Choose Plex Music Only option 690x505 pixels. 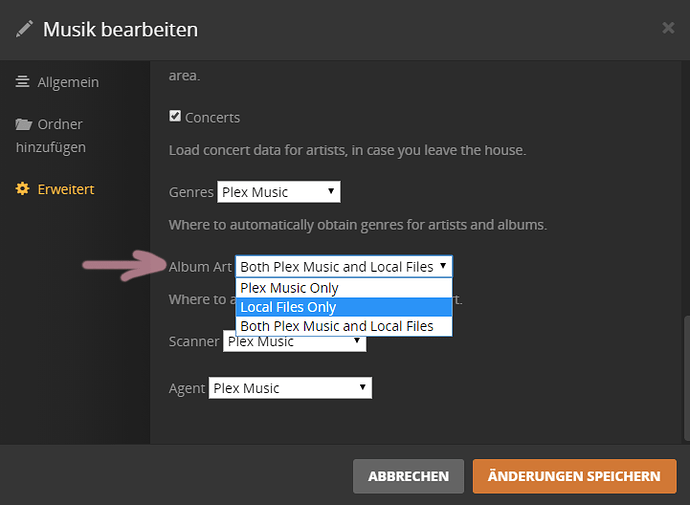pos(344,288)
